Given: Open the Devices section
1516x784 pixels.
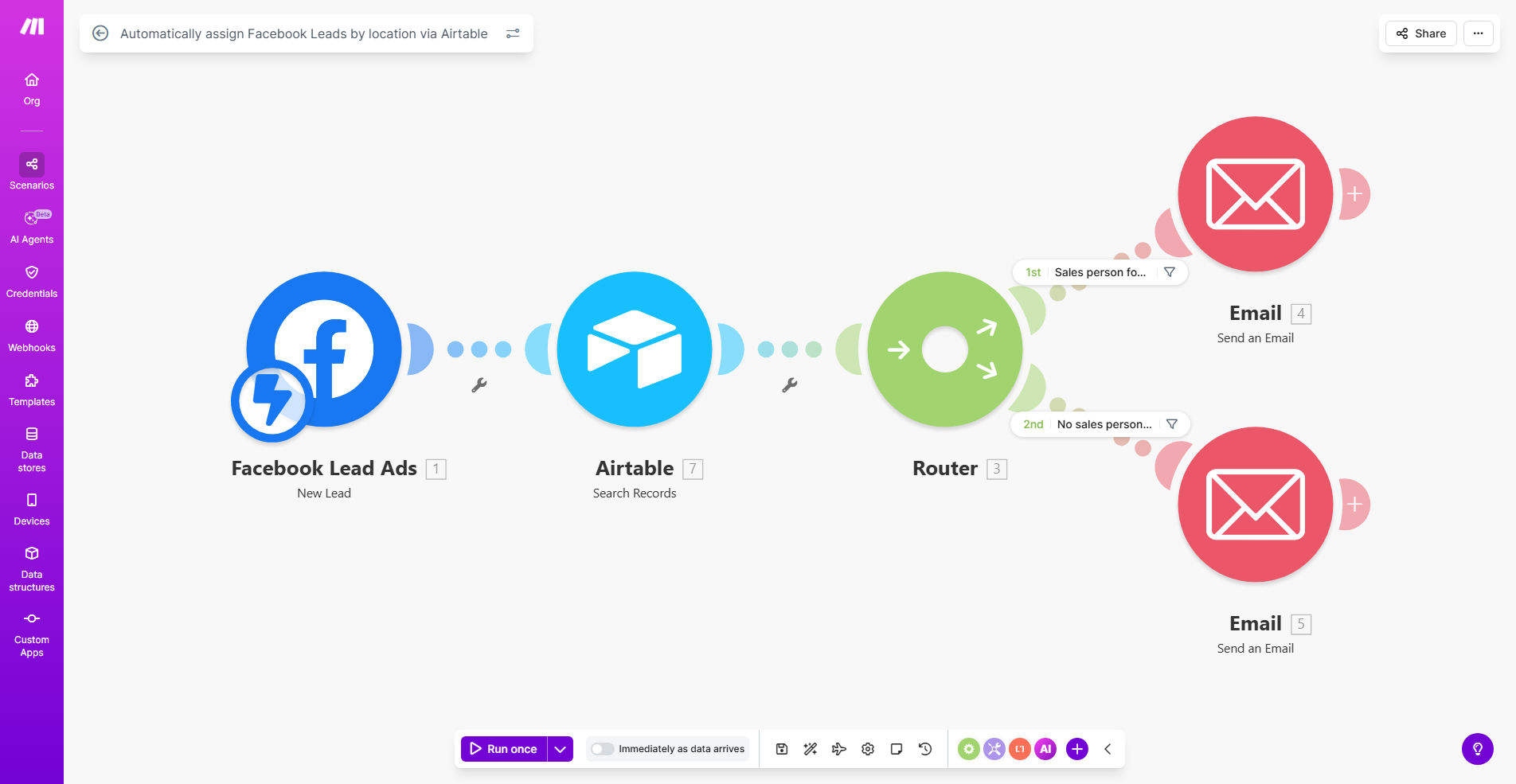Looking at the screenshot, I should 32,509.
